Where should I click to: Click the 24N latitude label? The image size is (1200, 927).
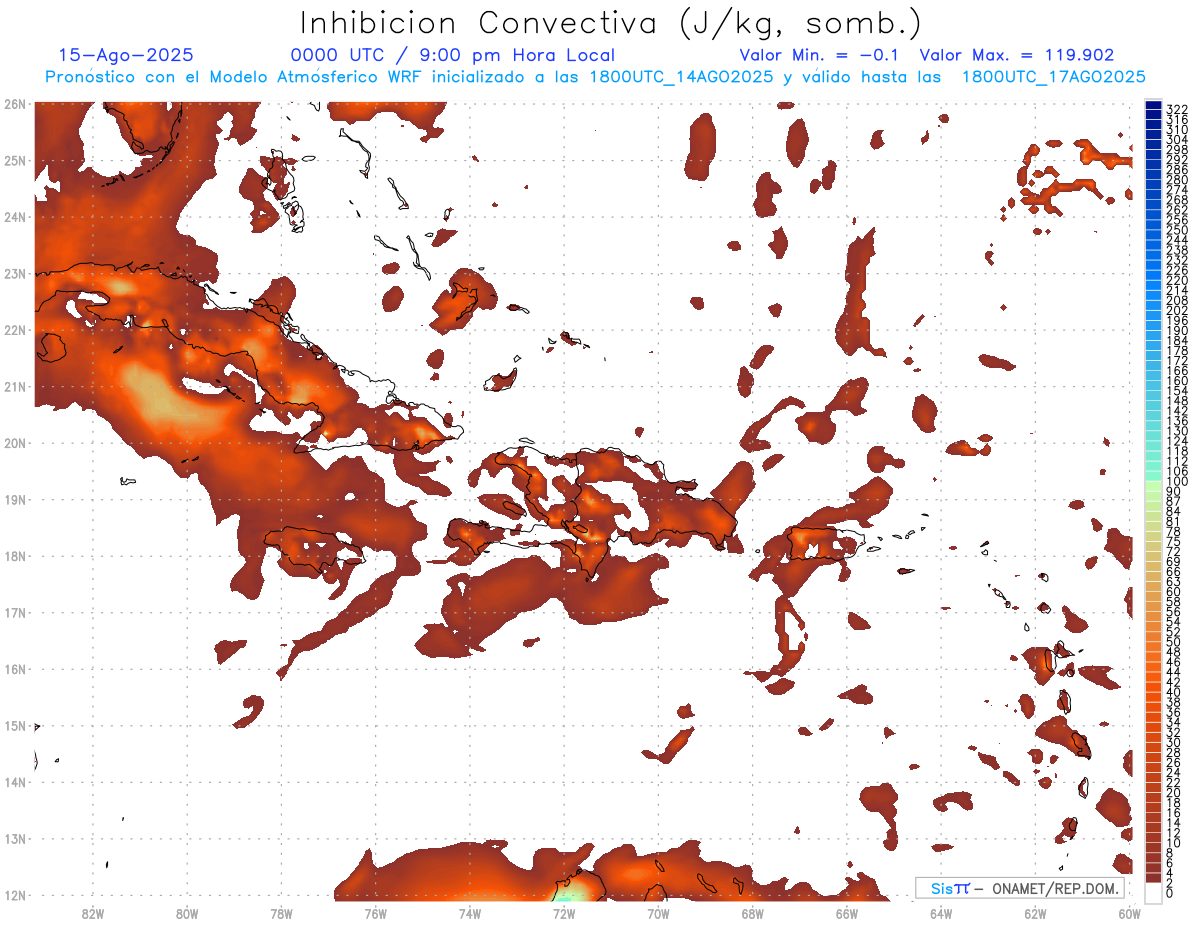click(x=15, y=217)
